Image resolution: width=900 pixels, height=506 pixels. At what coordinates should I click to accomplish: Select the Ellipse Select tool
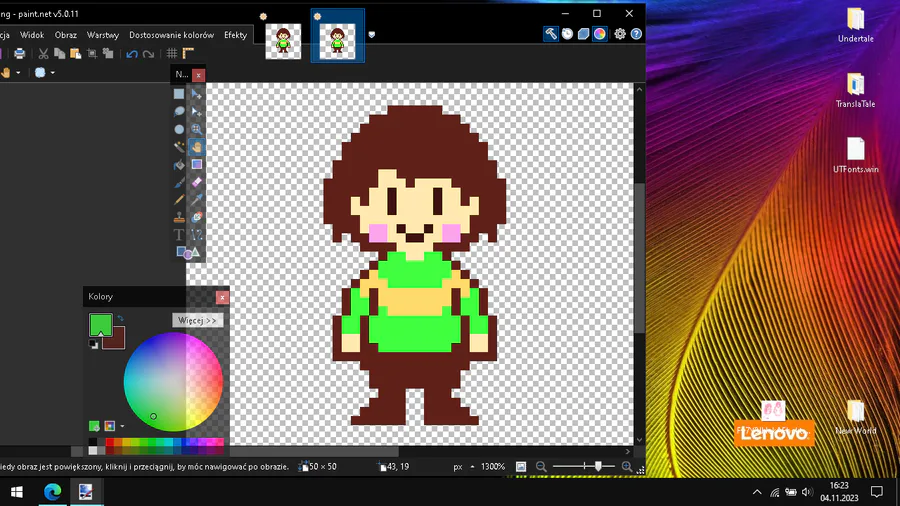coord(179,130)
